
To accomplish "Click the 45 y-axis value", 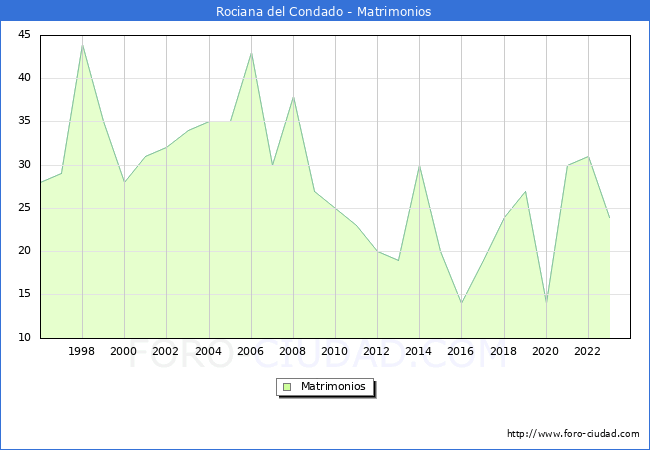I will [x=24, y=34].
